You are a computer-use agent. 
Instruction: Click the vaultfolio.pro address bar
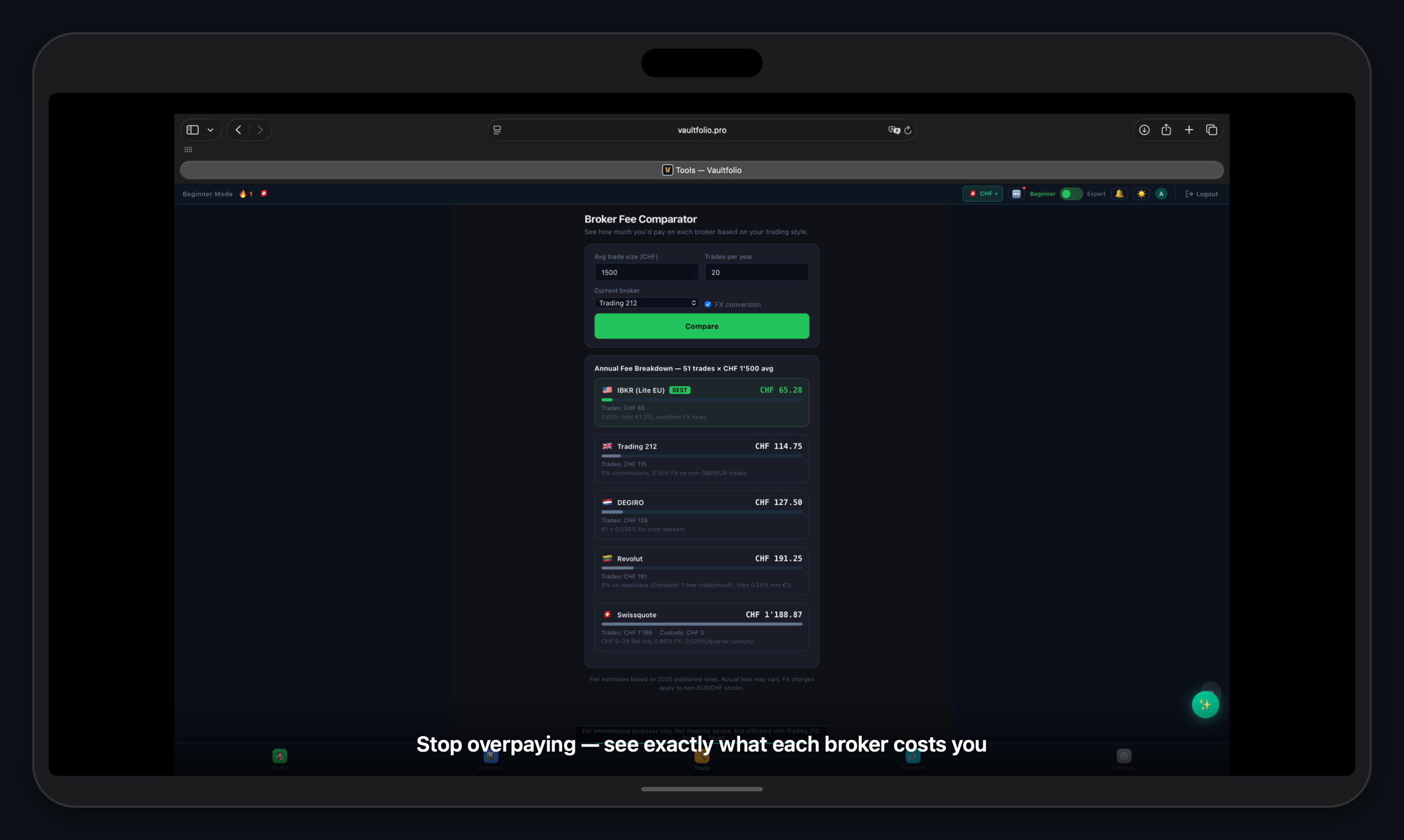click(701, 130)
